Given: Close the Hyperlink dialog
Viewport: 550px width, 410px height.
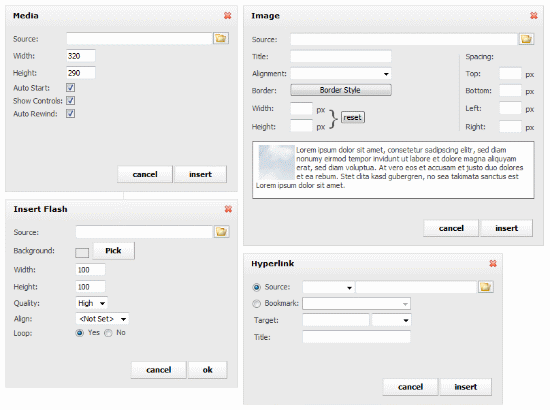Looking at the screenshot, I should click(x=493, y=263).
